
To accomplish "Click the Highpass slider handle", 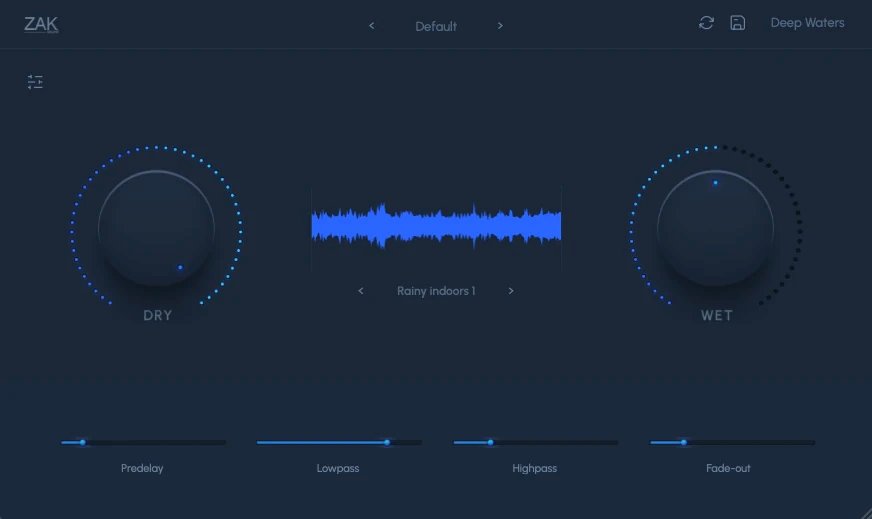I will click(x=490, y=443).
